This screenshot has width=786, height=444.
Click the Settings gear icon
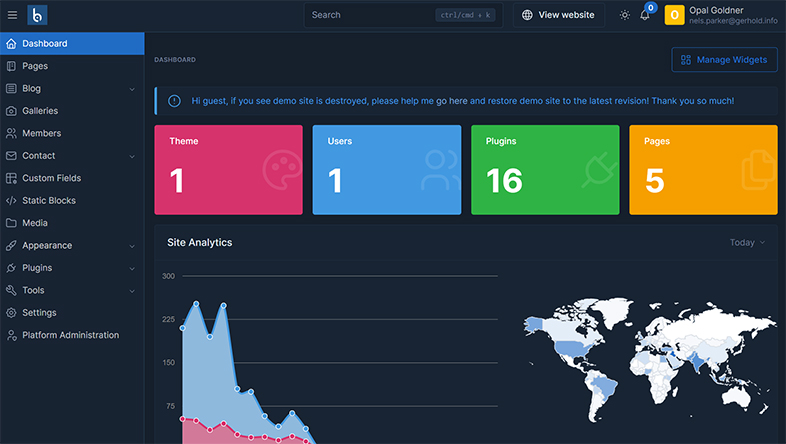click(x=11, y=313)
